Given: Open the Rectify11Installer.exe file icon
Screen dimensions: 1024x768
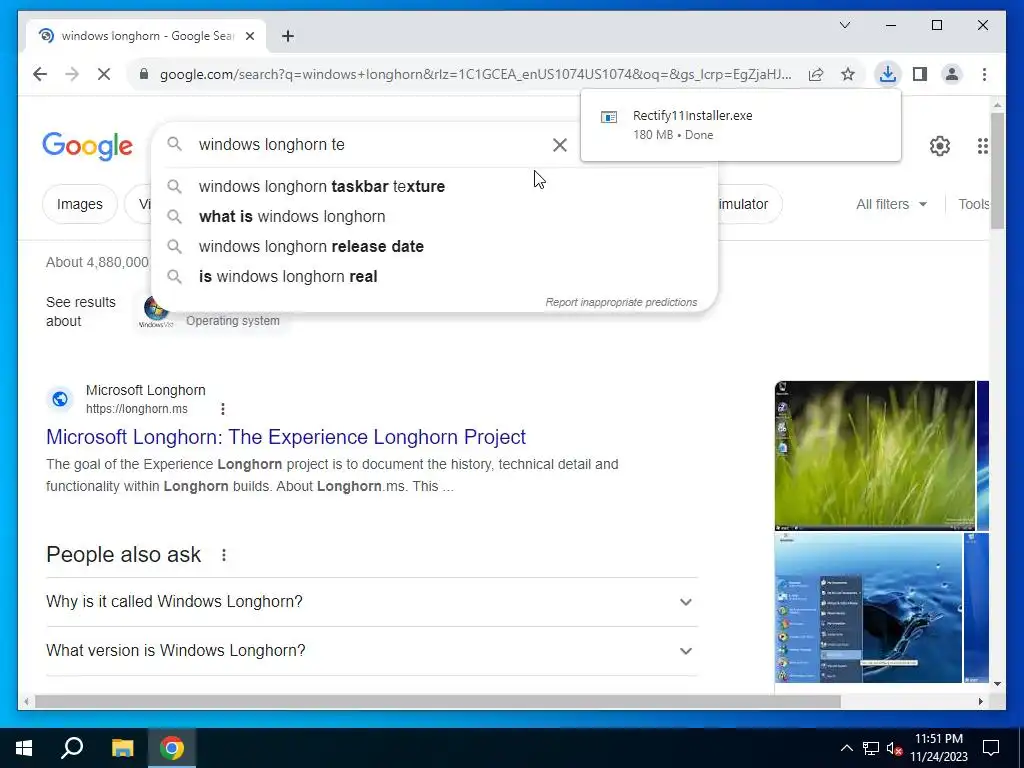Looking at the screenshot, I should click(609, 118).
